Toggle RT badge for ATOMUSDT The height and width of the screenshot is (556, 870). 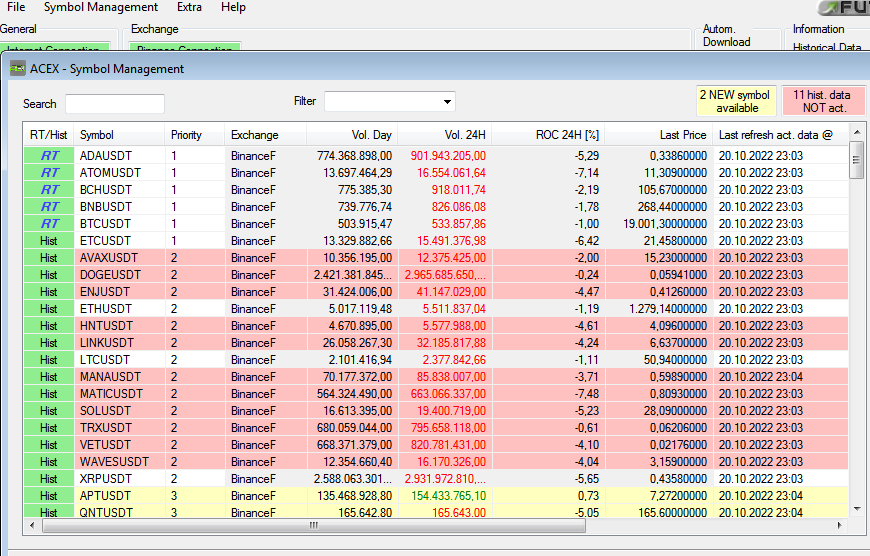[x=49, y=173]
